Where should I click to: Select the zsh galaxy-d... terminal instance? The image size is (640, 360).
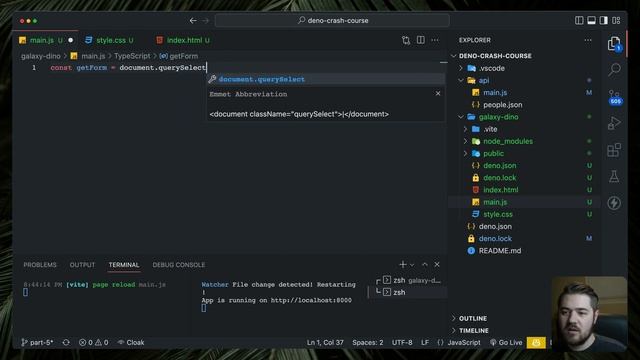[412, 280]
